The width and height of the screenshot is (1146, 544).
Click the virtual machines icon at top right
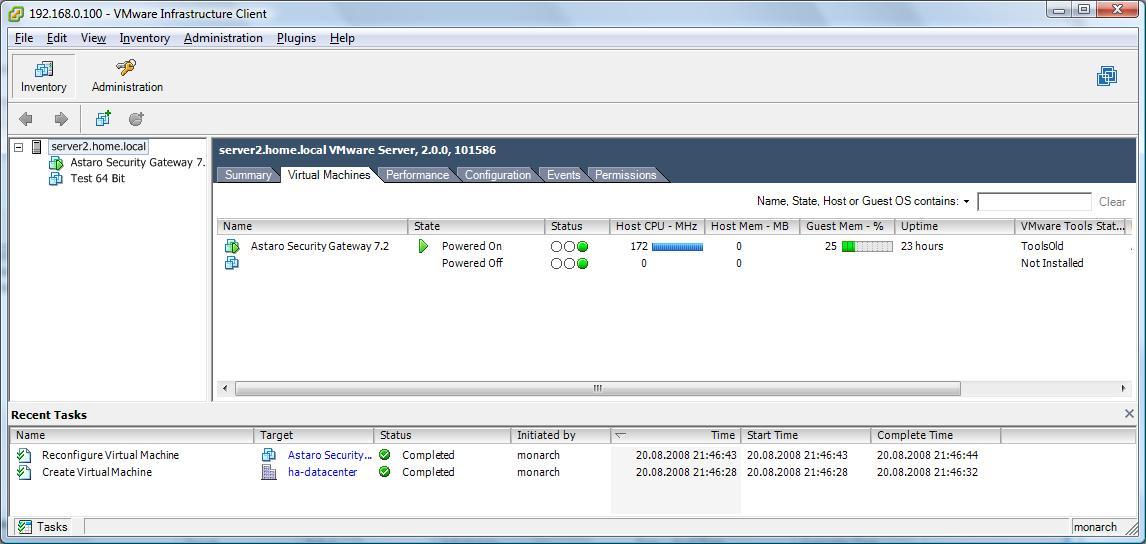coord(1106,76)
